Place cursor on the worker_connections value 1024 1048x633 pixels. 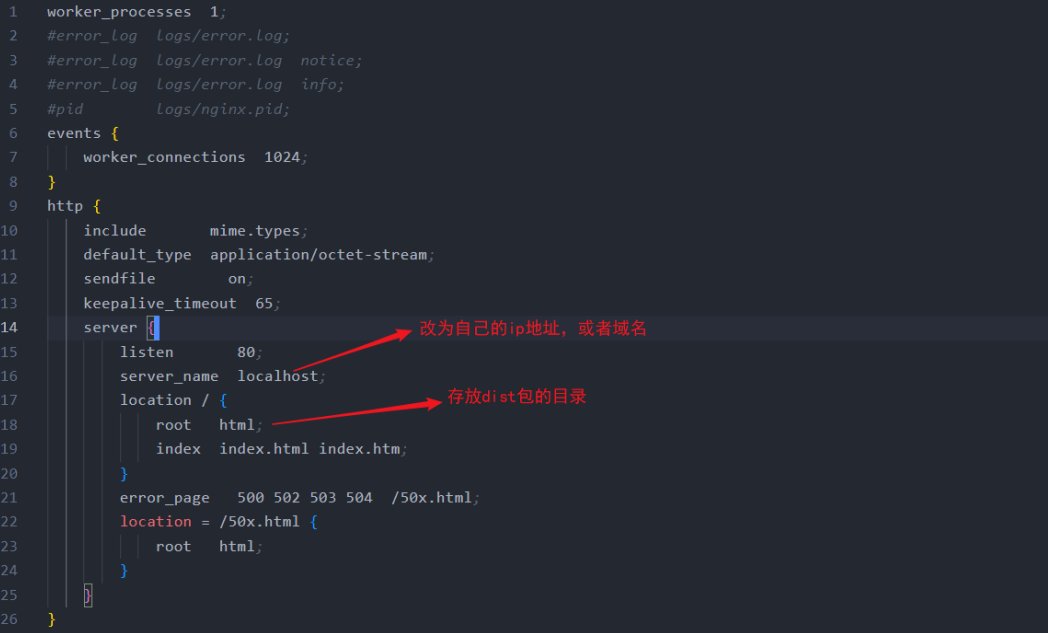coord(282,157)
